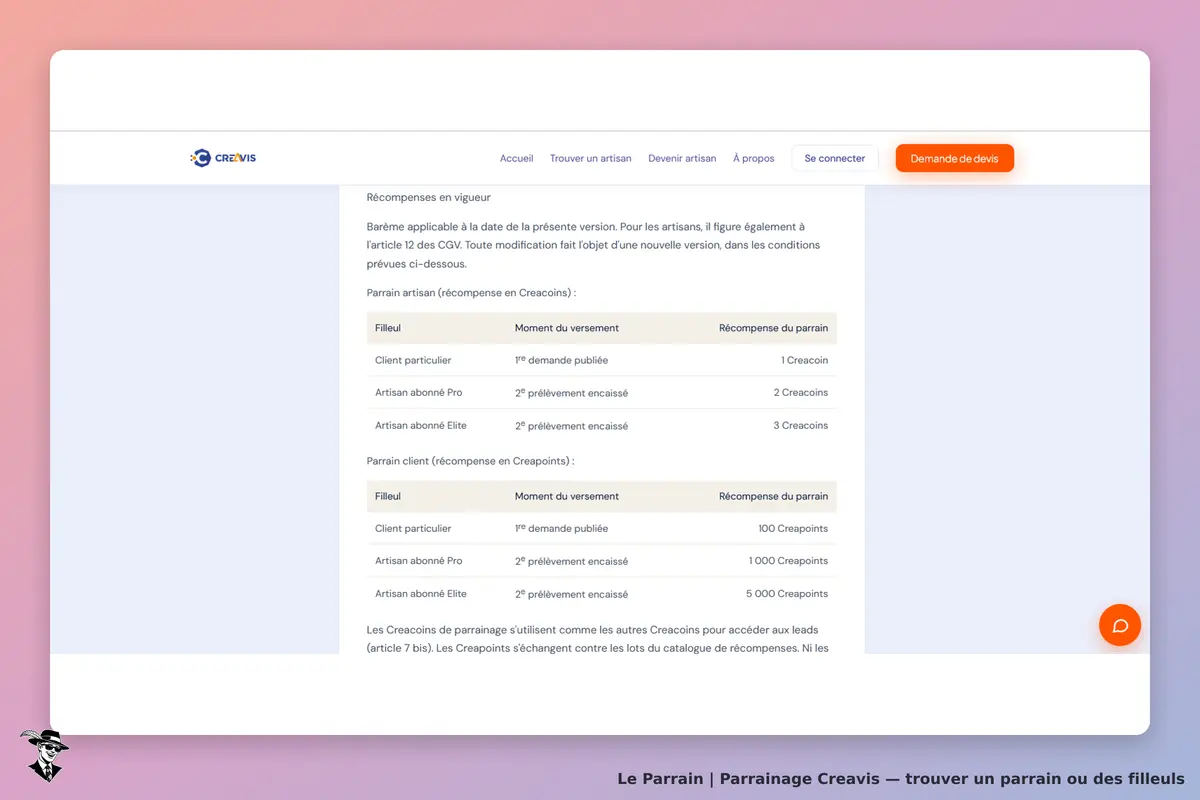Open the À propos page

tap(754, 158)
